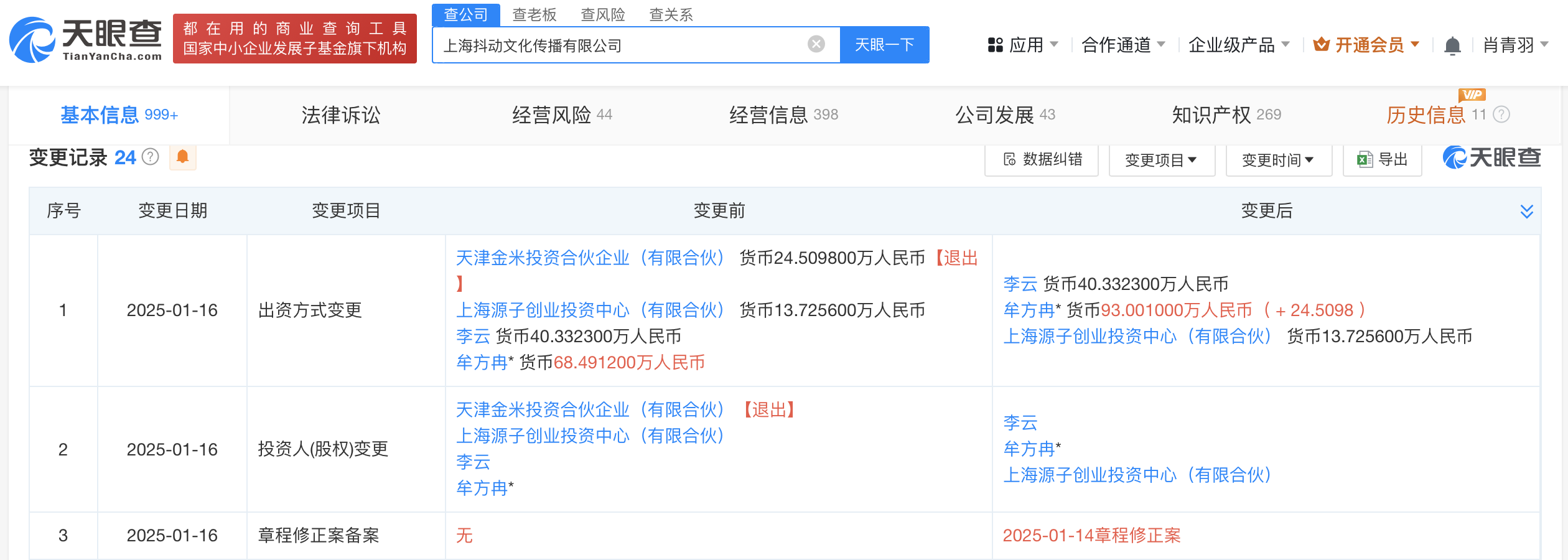Open the help icon next to 历史信息

1501,114
